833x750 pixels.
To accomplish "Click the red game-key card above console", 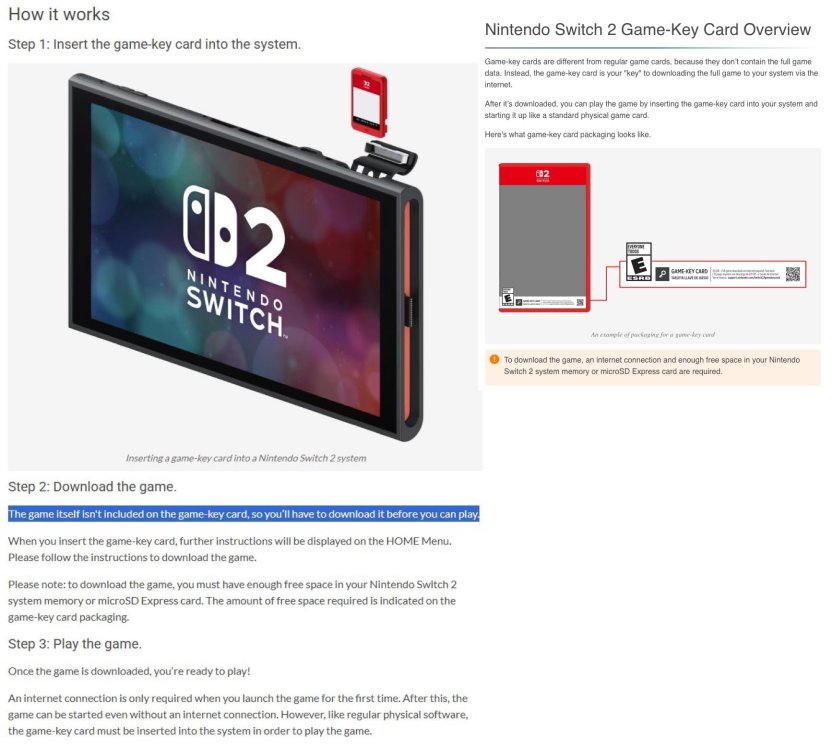I will pyautogui.click(x=369, y=101).
